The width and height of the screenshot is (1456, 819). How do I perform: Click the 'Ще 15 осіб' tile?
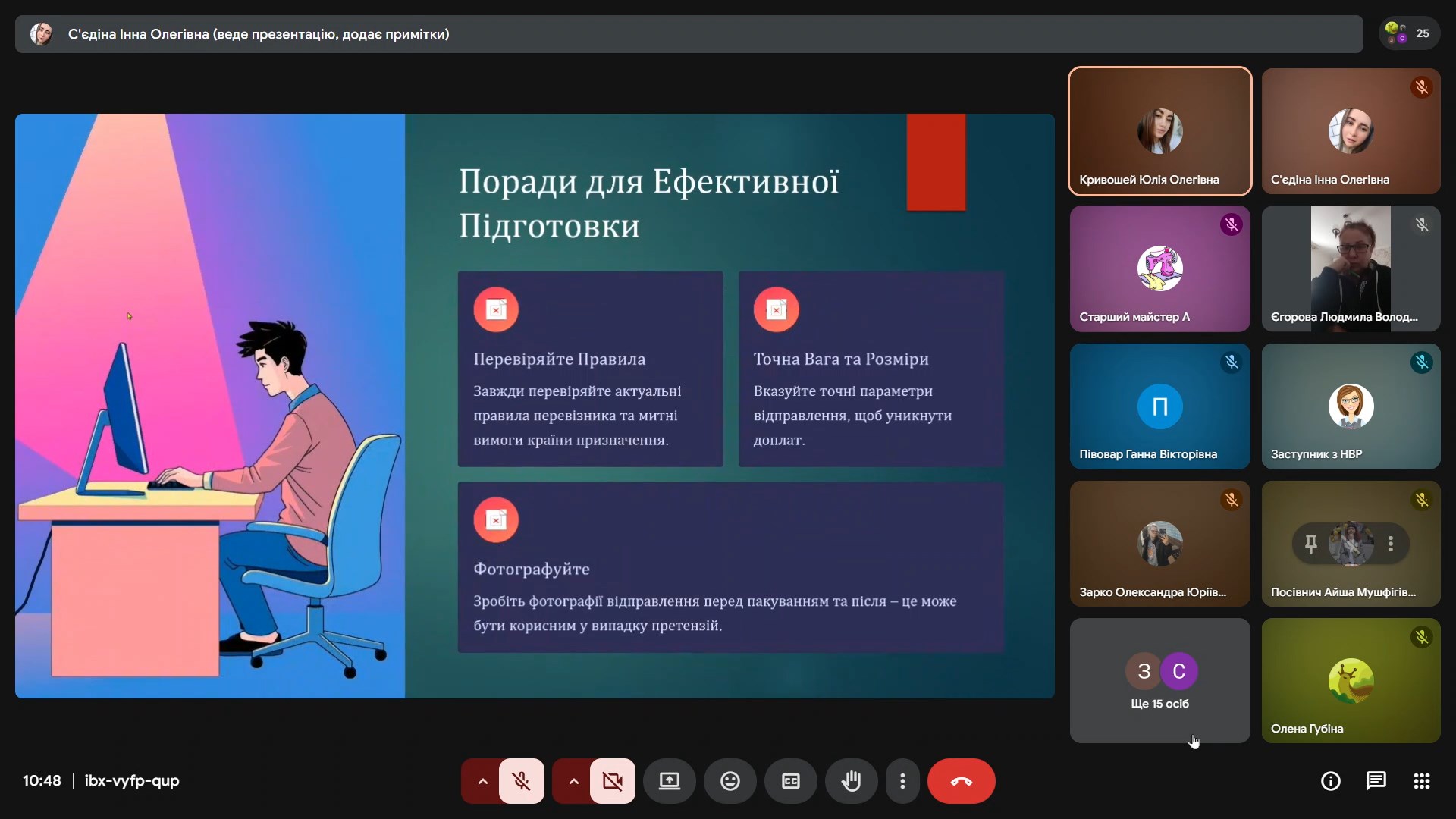click(x=1159, y=680)
